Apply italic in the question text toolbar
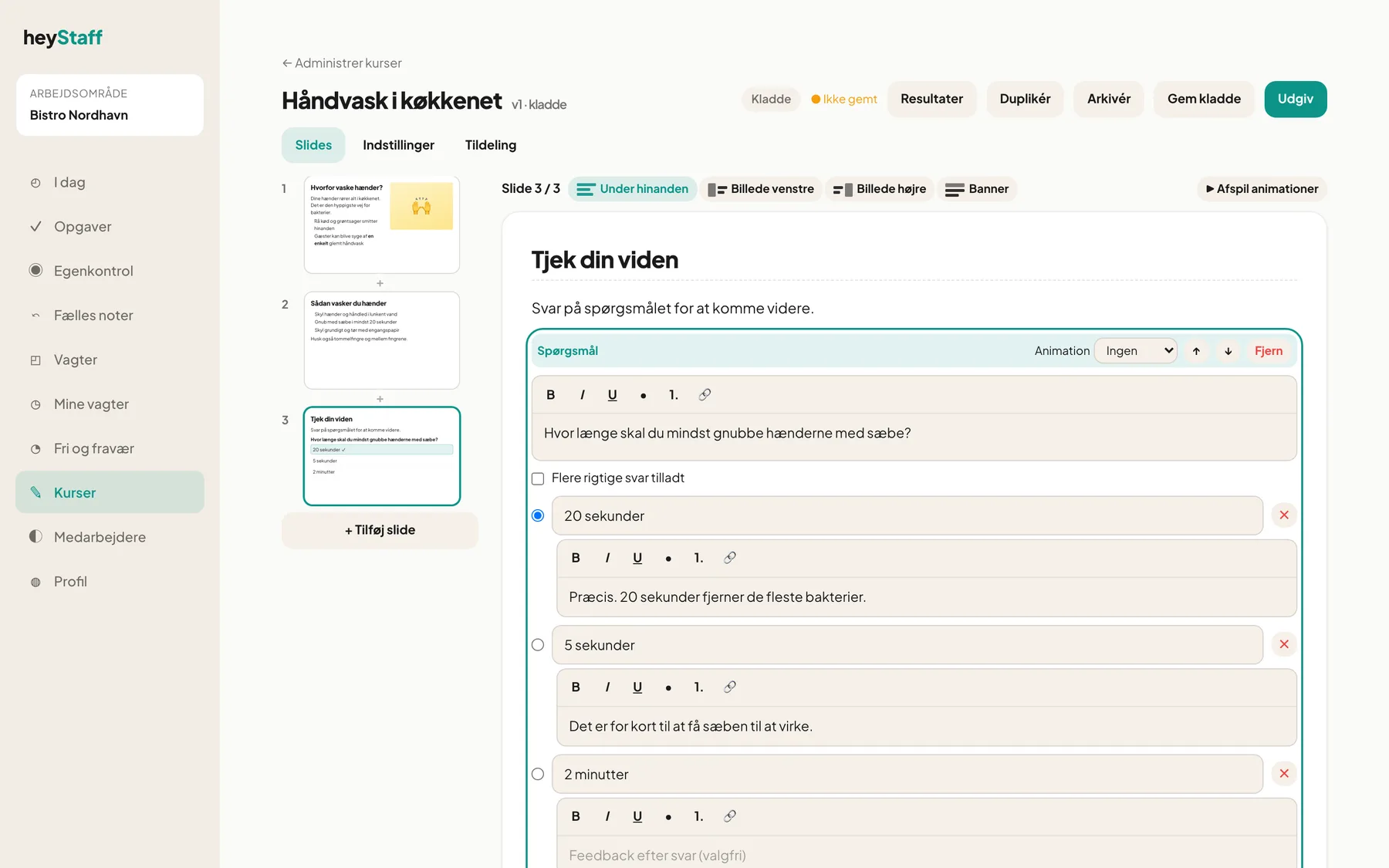1389x868 pixels. pyautogui.click(x=582, y=395)
